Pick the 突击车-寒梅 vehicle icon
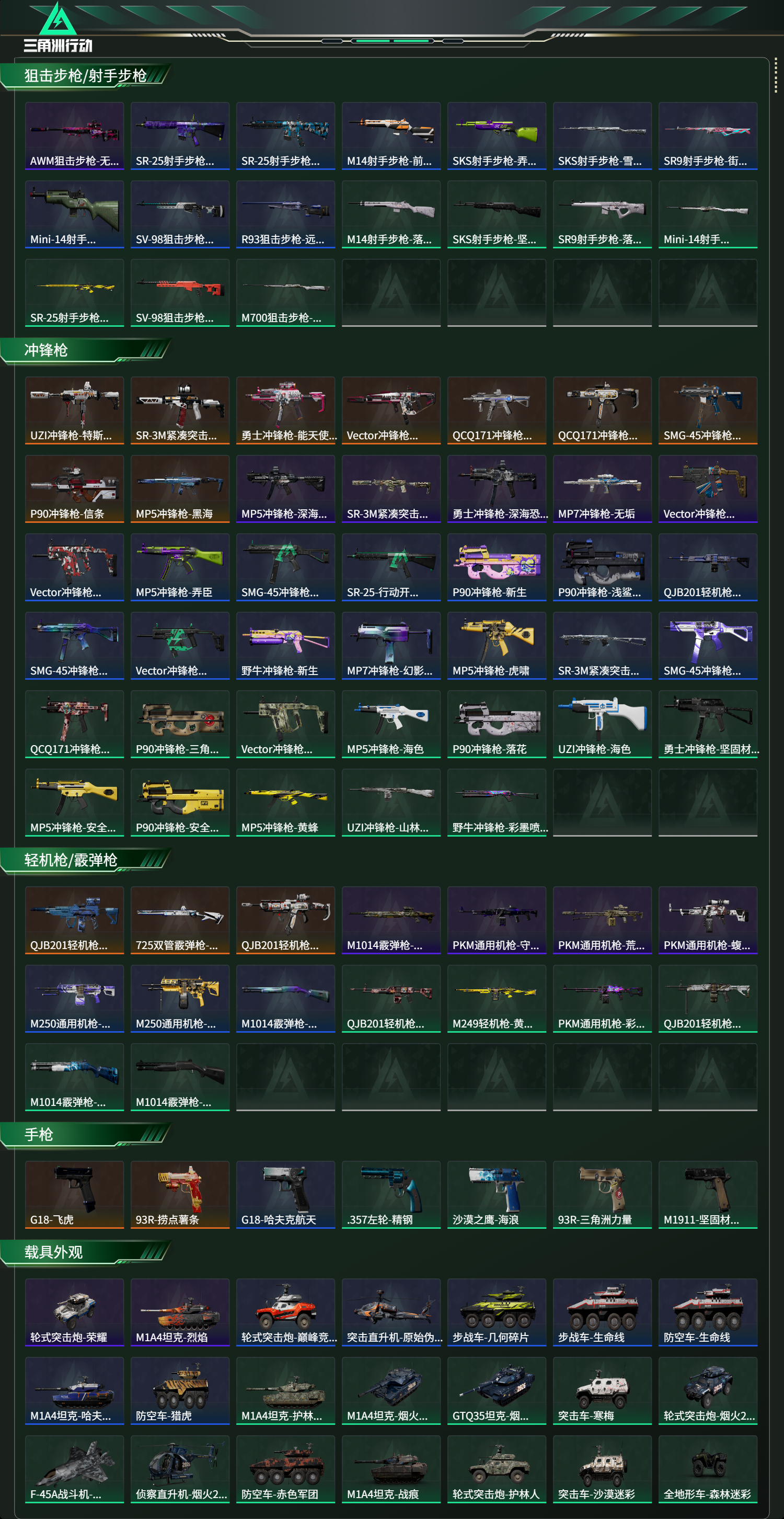 tap(602, 1390)
